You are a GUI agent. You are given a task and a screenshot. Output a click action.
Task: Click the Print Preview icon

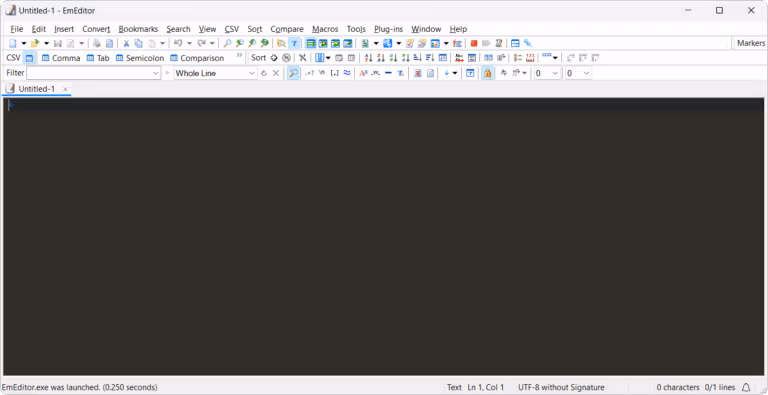[109, 43]
